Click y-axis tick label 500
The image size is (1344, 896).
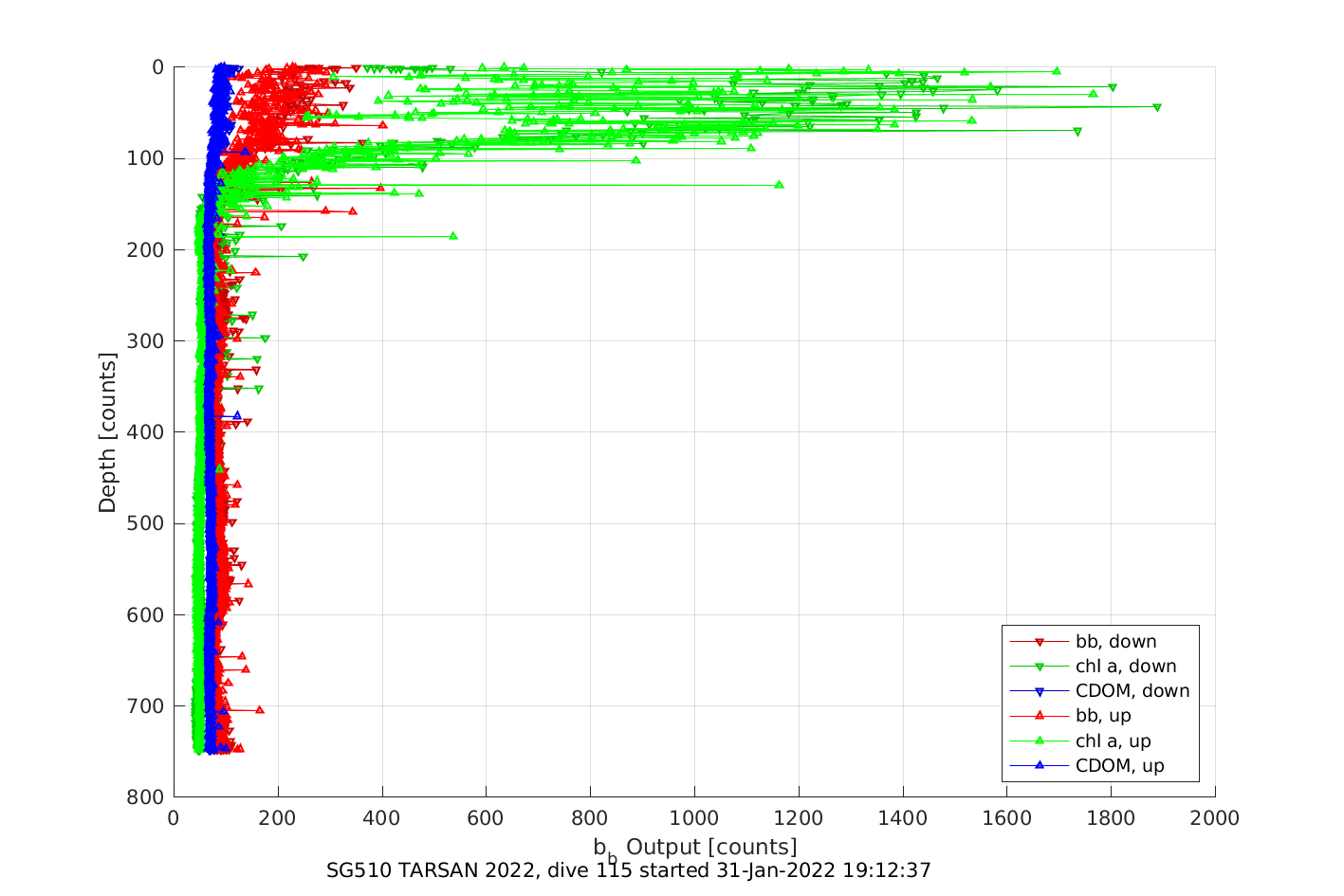146,523
